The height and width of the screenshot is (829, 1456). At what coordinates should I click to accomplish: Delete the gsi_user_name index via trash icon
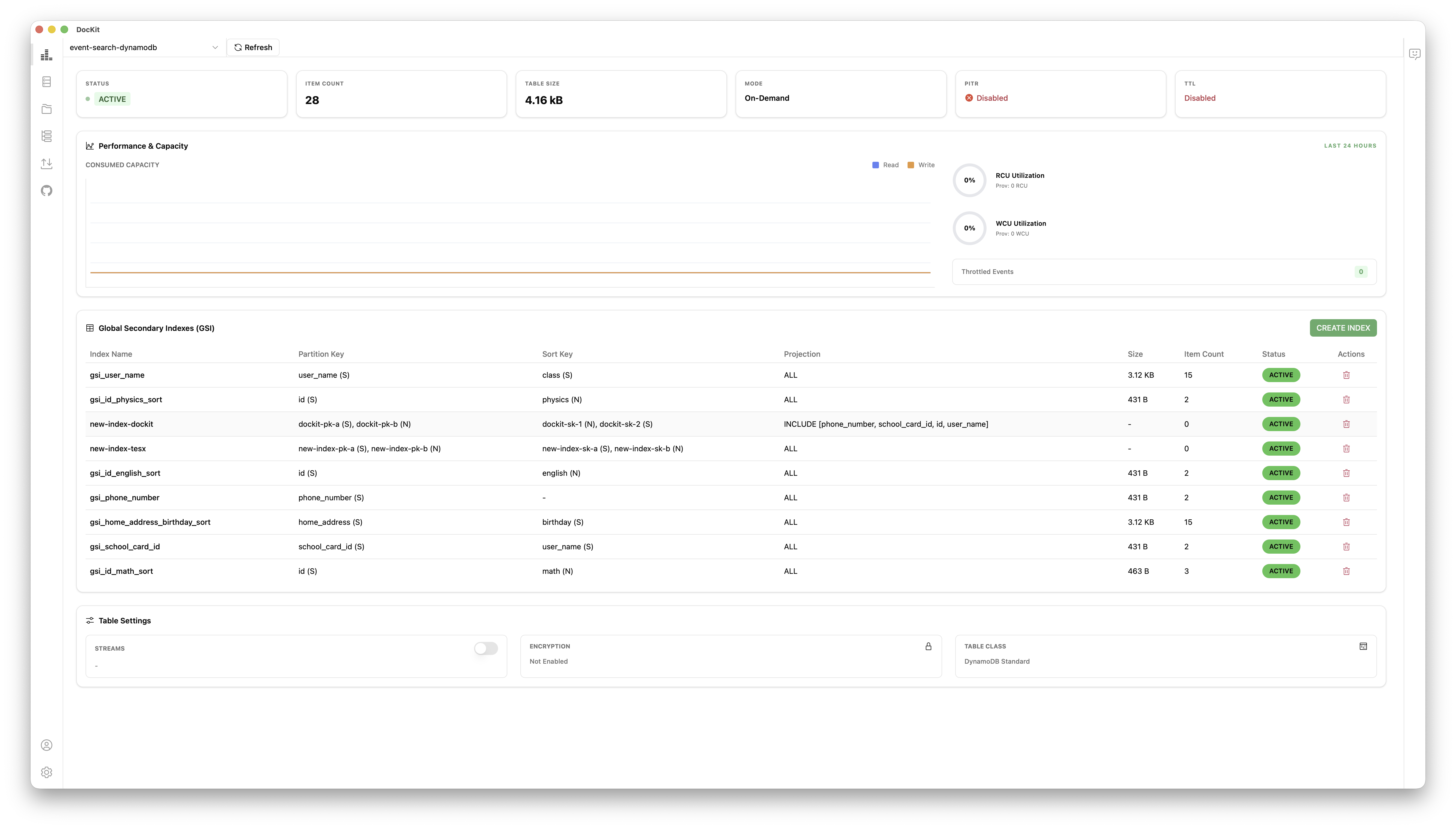1346,375
